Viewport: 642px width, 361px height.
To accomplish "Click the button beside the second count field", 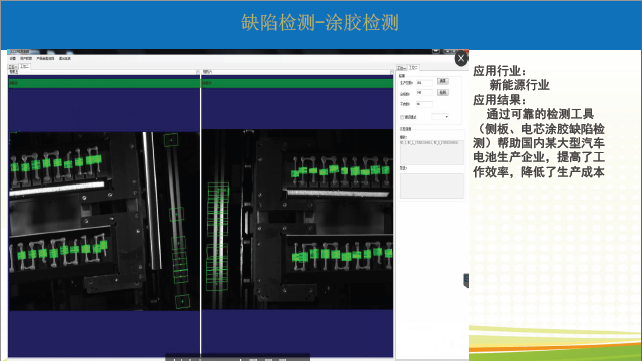I will pyautogui.click(x=443, y=93).
